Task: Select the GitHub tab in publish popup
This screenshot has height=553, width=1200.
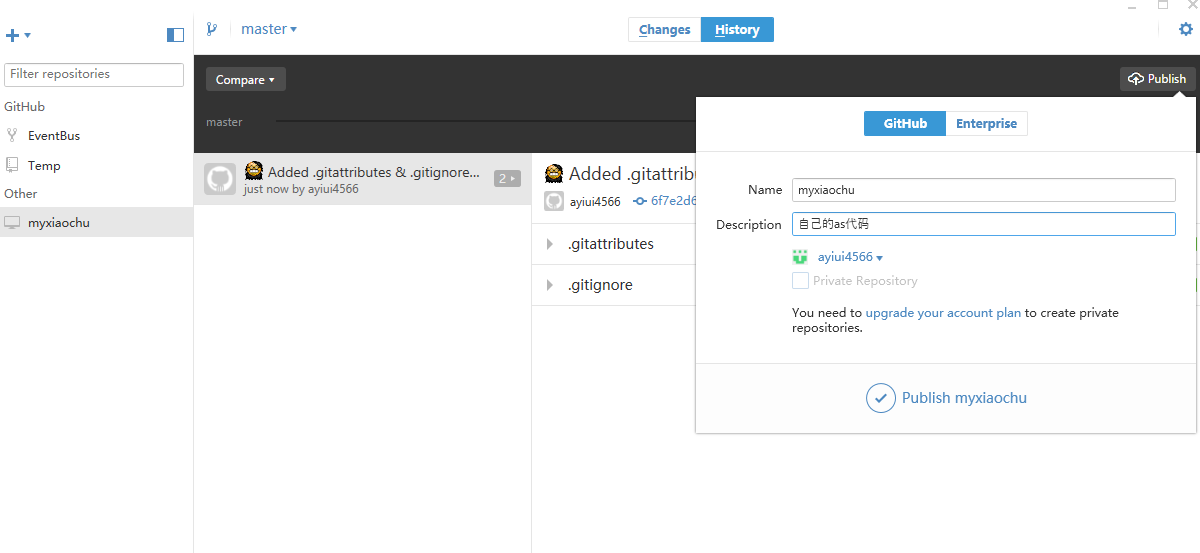Action: point(905,124)
